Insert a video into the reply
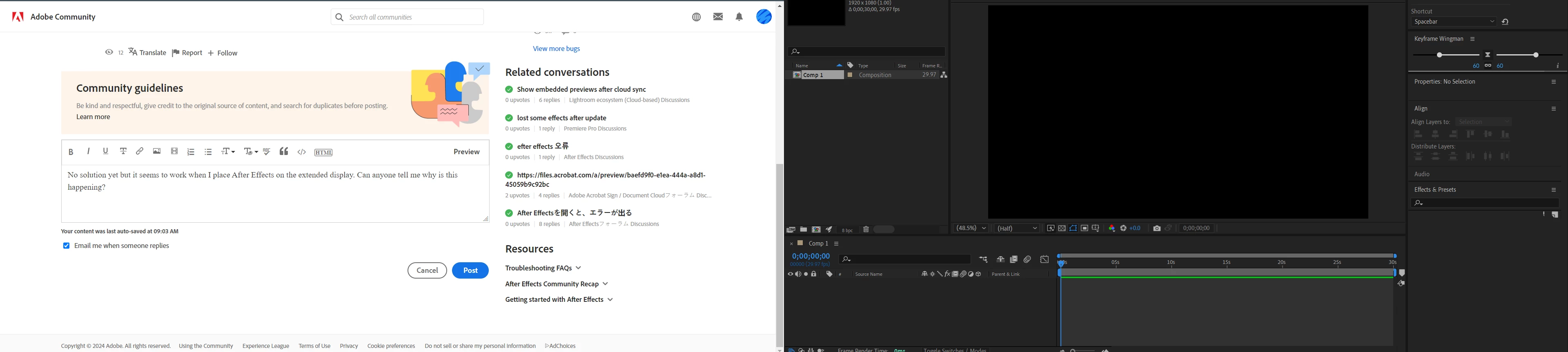This screenshot has height=352, width=1568. pyautogui.click(x=175, y=151)
